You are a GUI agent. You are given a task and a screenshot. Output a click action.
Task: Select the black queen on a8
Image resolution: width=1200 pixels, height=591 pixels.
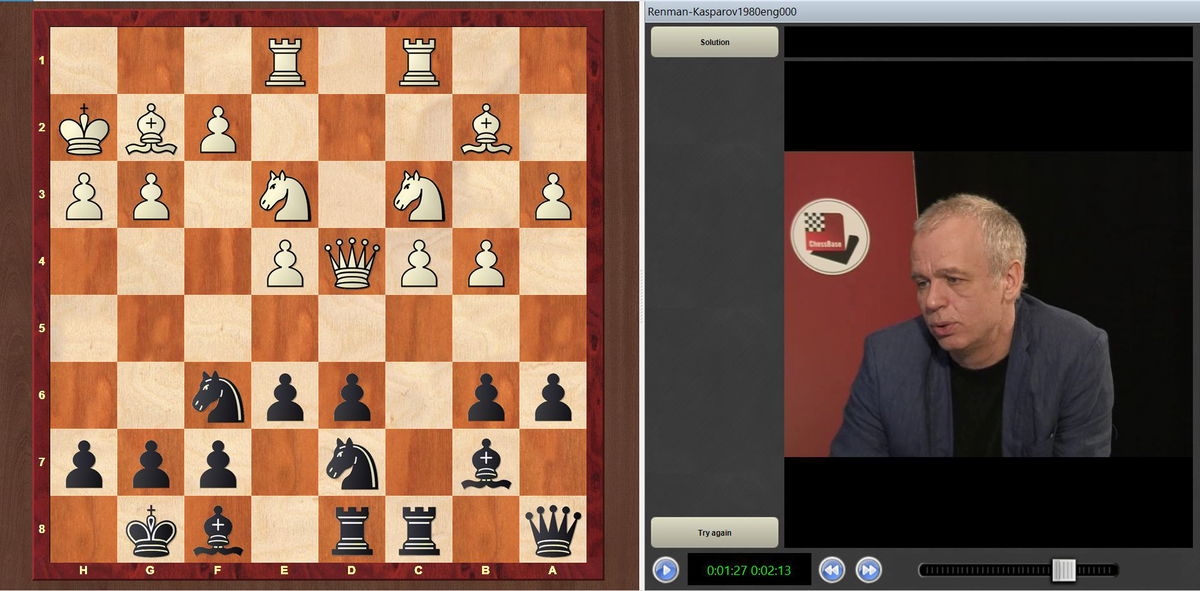pyautogui.click(x=553, y=530)
